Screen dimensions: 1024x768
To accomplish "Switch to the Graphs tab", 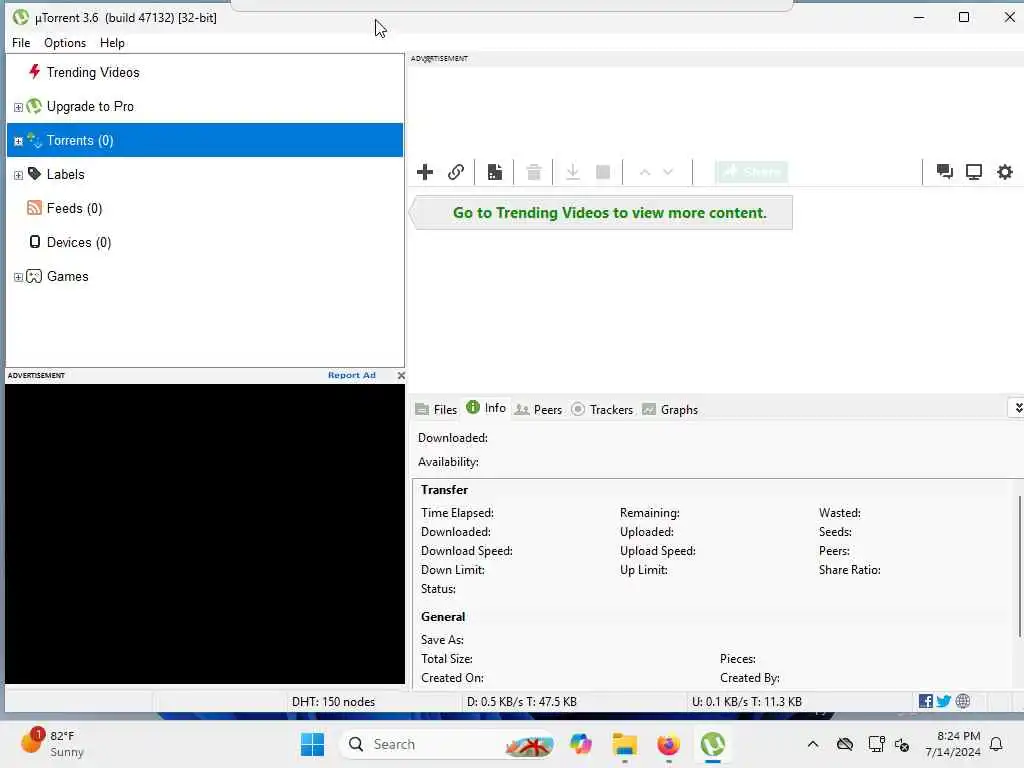I will (x=670, y=409).
